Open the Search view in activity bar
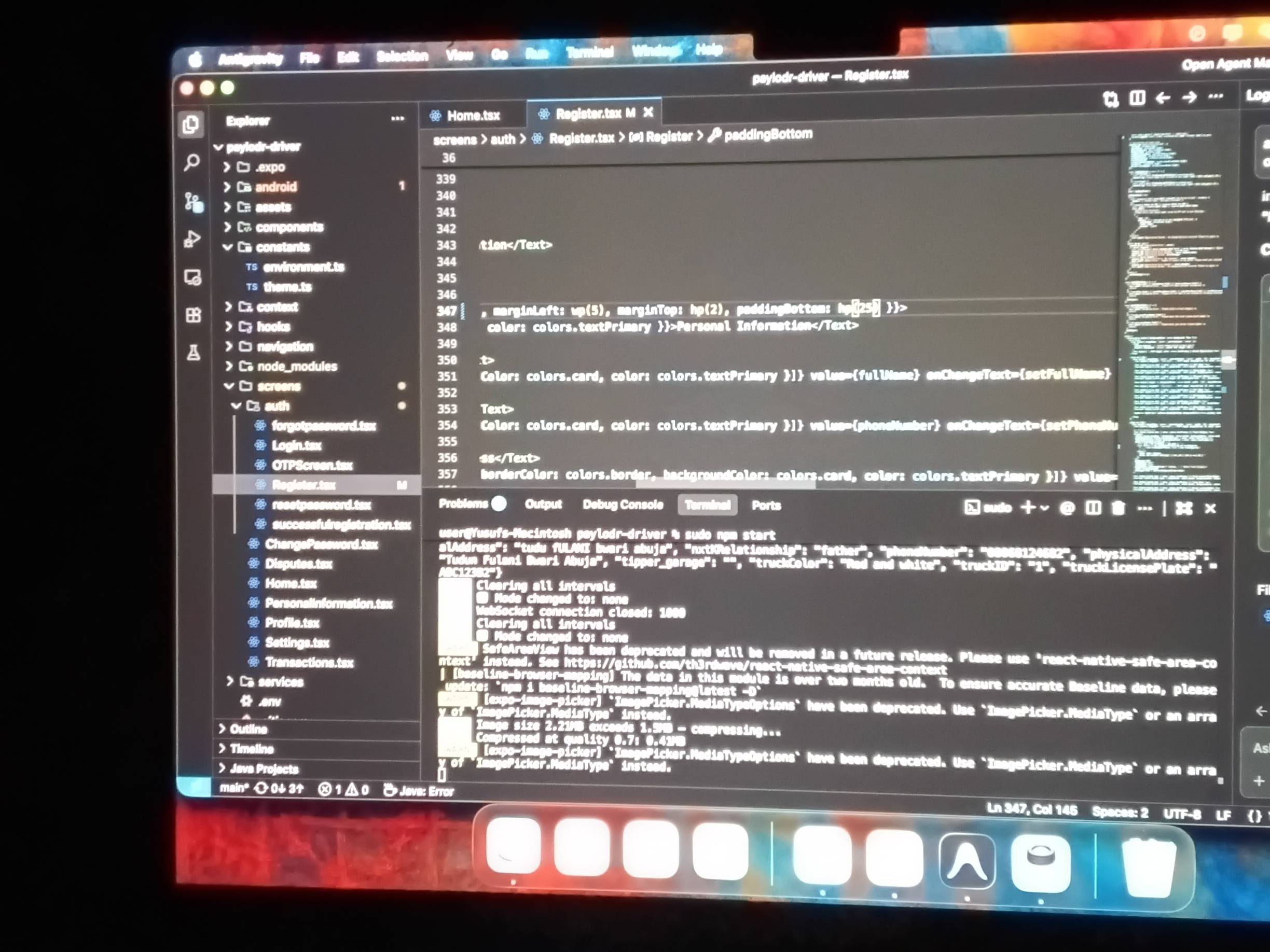This screenshot has height=952, width=1270. [x=192, y=162]
